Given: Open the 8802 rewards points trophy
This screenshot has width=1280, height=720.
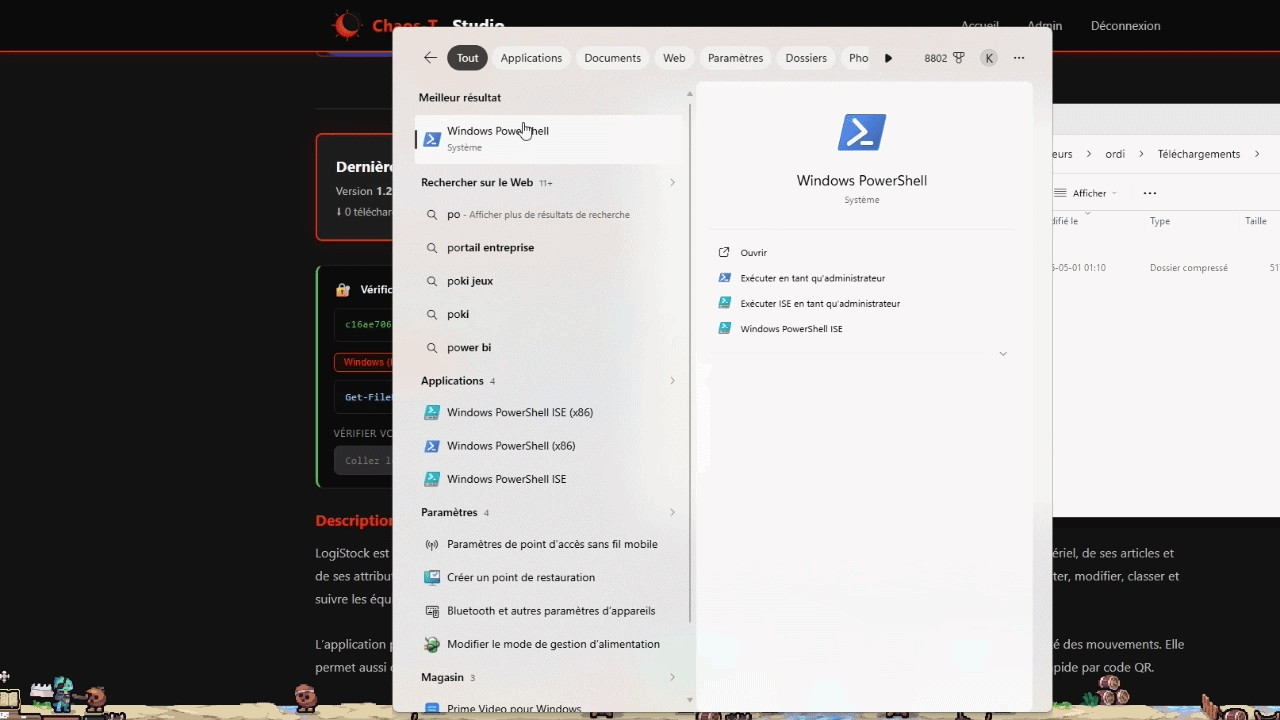Looking at the screenshot, I should coord(959,58).
